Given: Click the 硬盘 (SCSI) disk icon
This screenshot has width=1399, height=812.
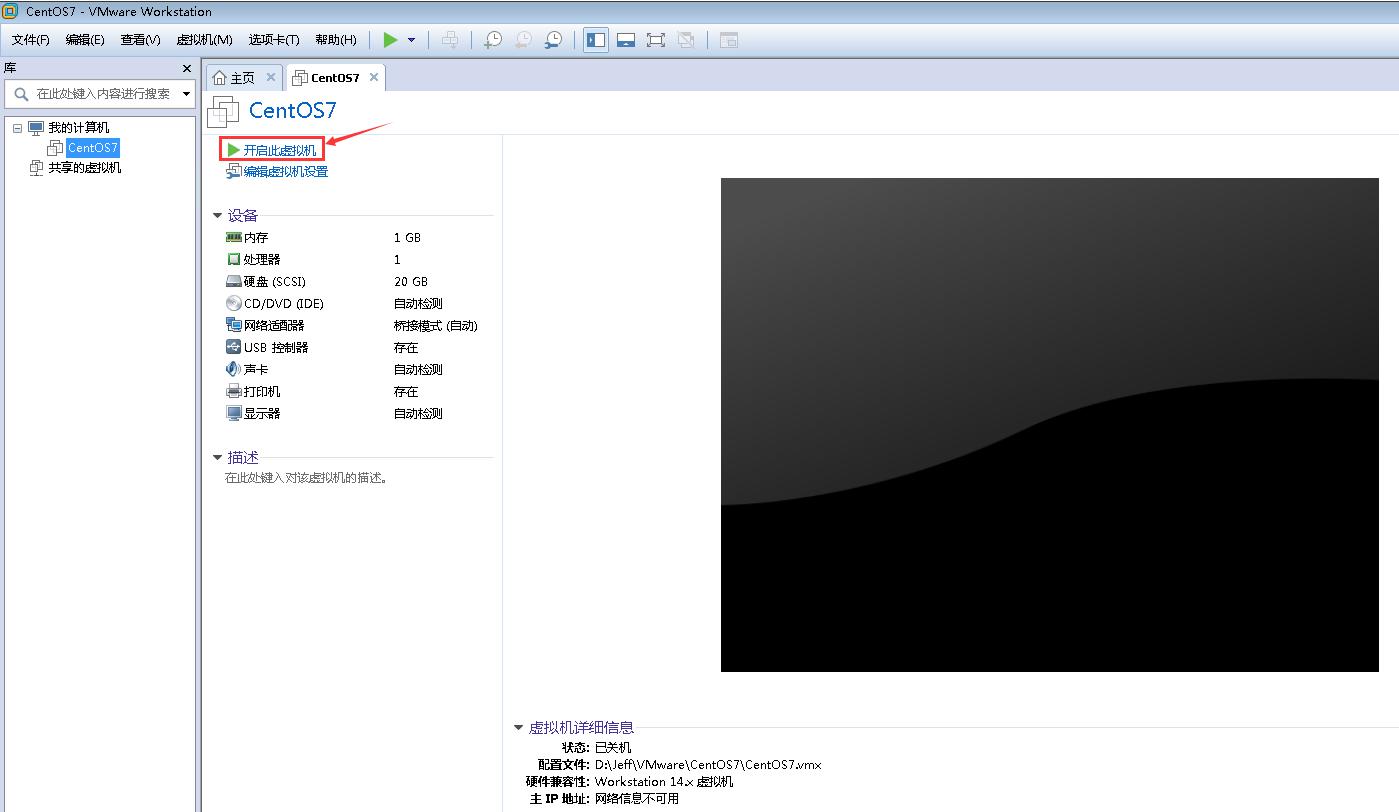Looking at the screenshot, I should tap(234, 281).
